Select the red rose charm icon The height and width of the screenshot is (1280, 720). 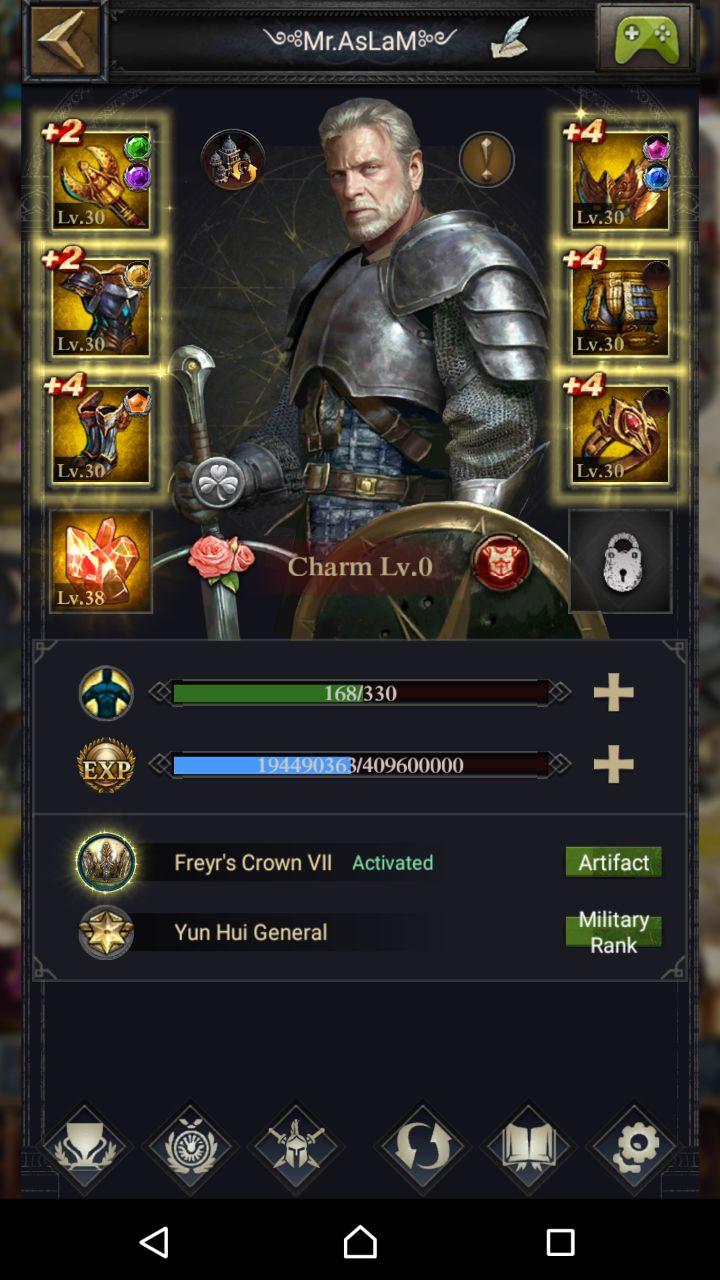[x=221, y=560]
